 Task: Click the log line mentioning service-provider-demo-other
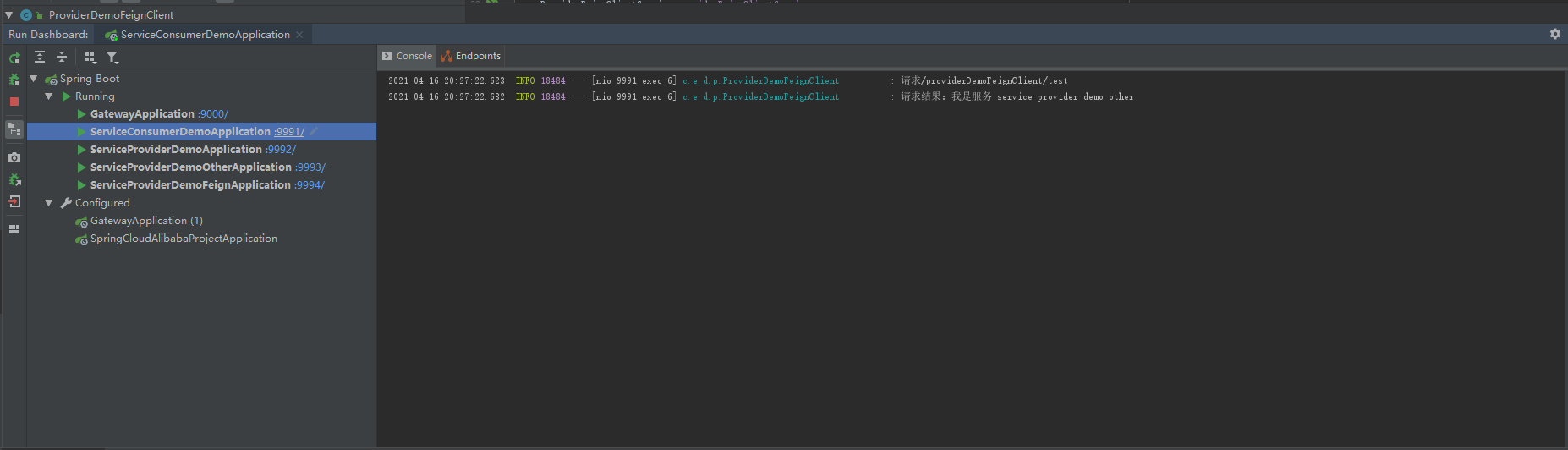[761, 97]
